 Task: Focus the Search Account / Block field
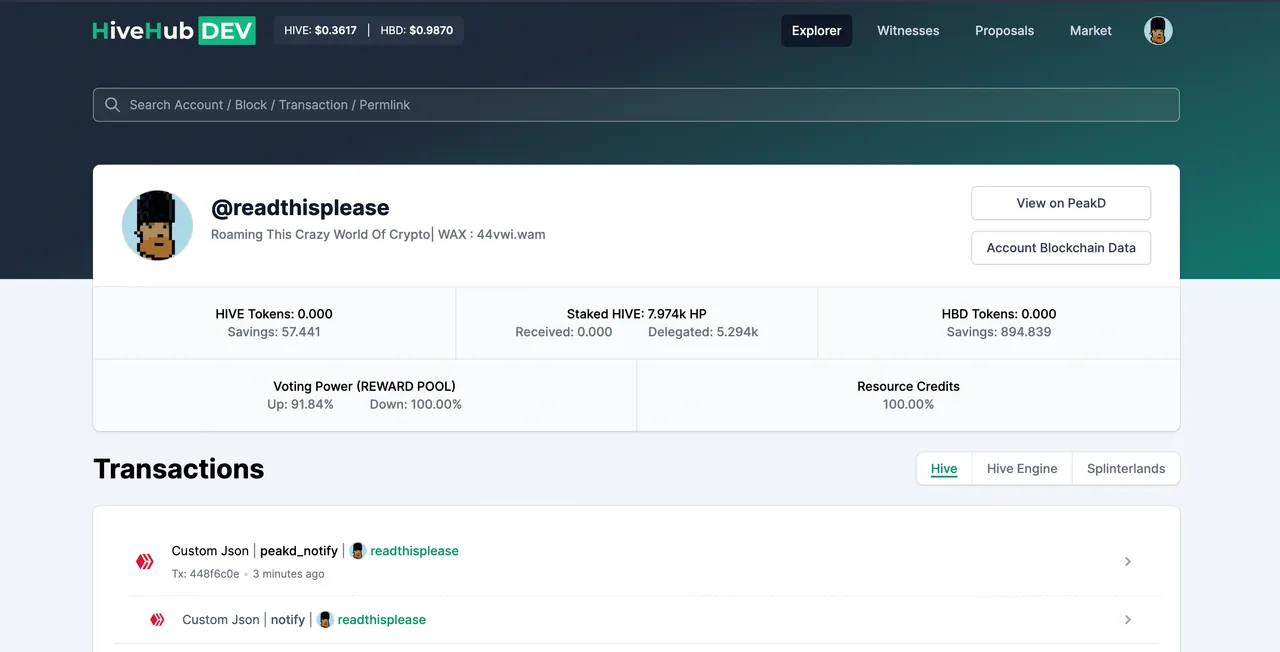tap(636, 105)
